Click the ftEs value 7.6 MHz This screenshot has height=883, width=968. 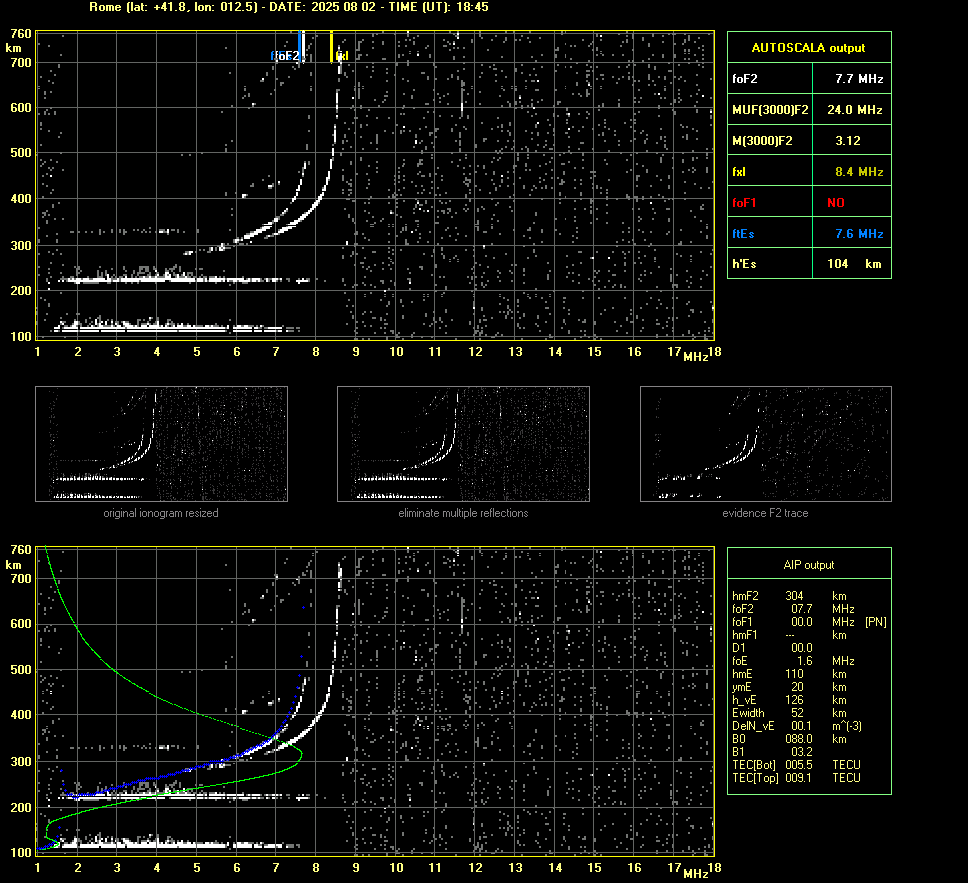tap(859, 234)
